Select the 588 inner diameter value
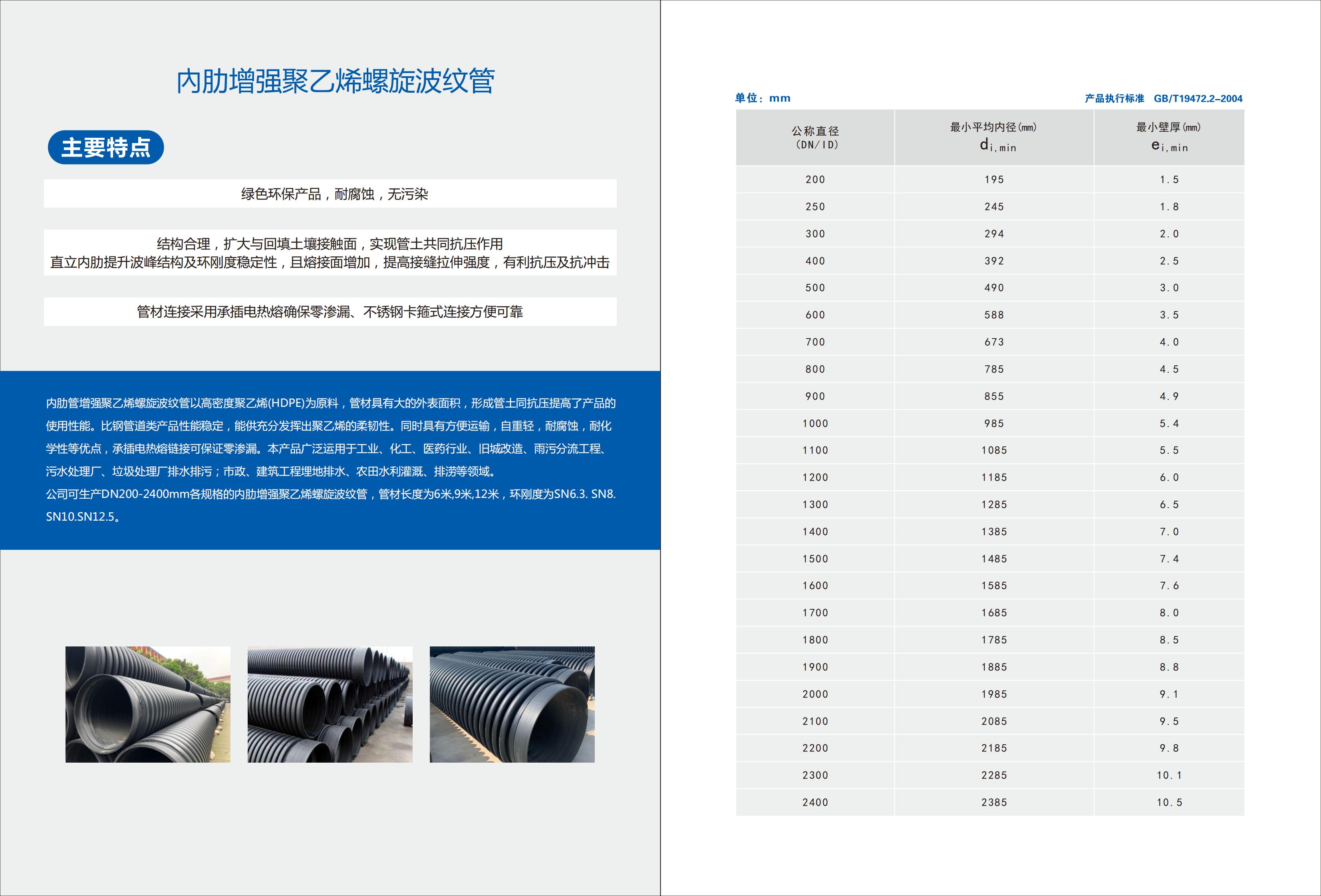The width and height of the screenshot is (1321, 896). point(993,315)
